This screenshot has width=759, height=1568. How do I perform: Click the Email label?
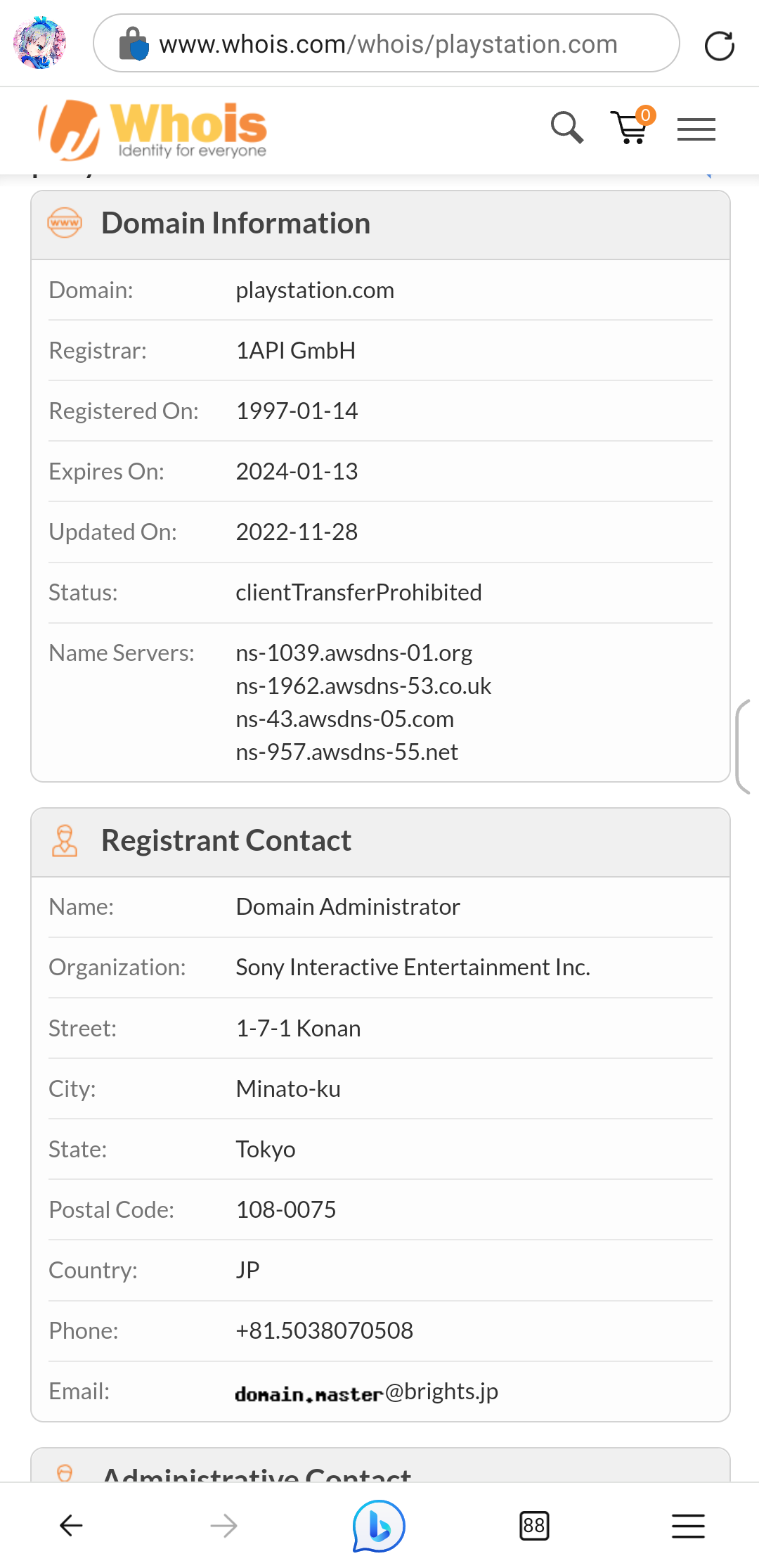(79, 1391)
